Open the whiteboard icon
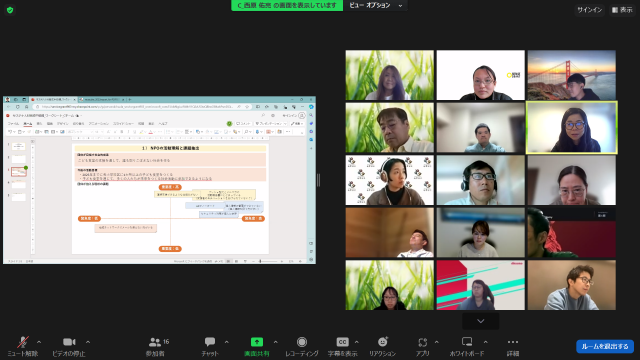This screenshot has width=640, height=360. coord(467,342)
